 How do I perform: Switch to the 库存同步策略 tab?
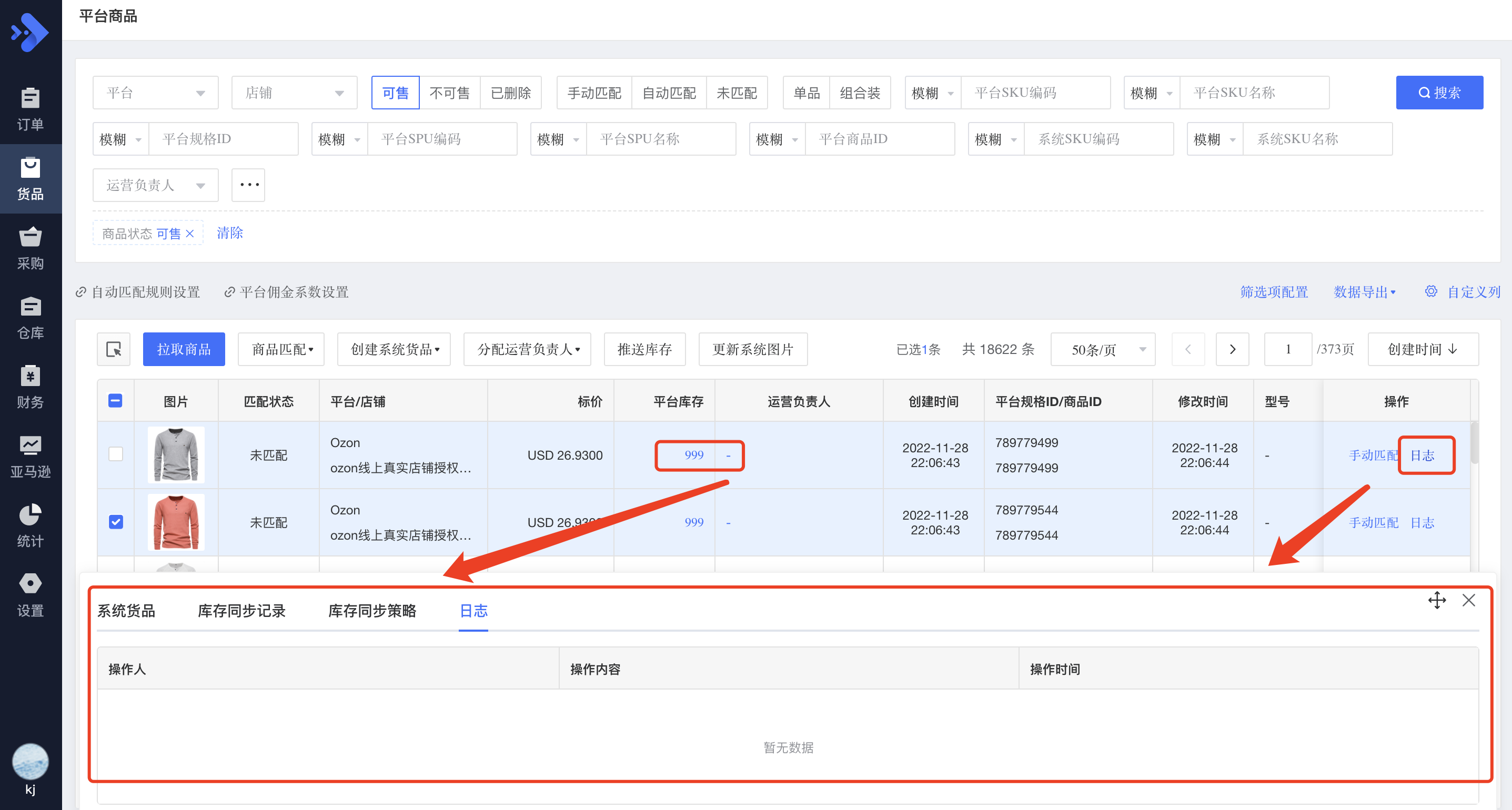372,611
